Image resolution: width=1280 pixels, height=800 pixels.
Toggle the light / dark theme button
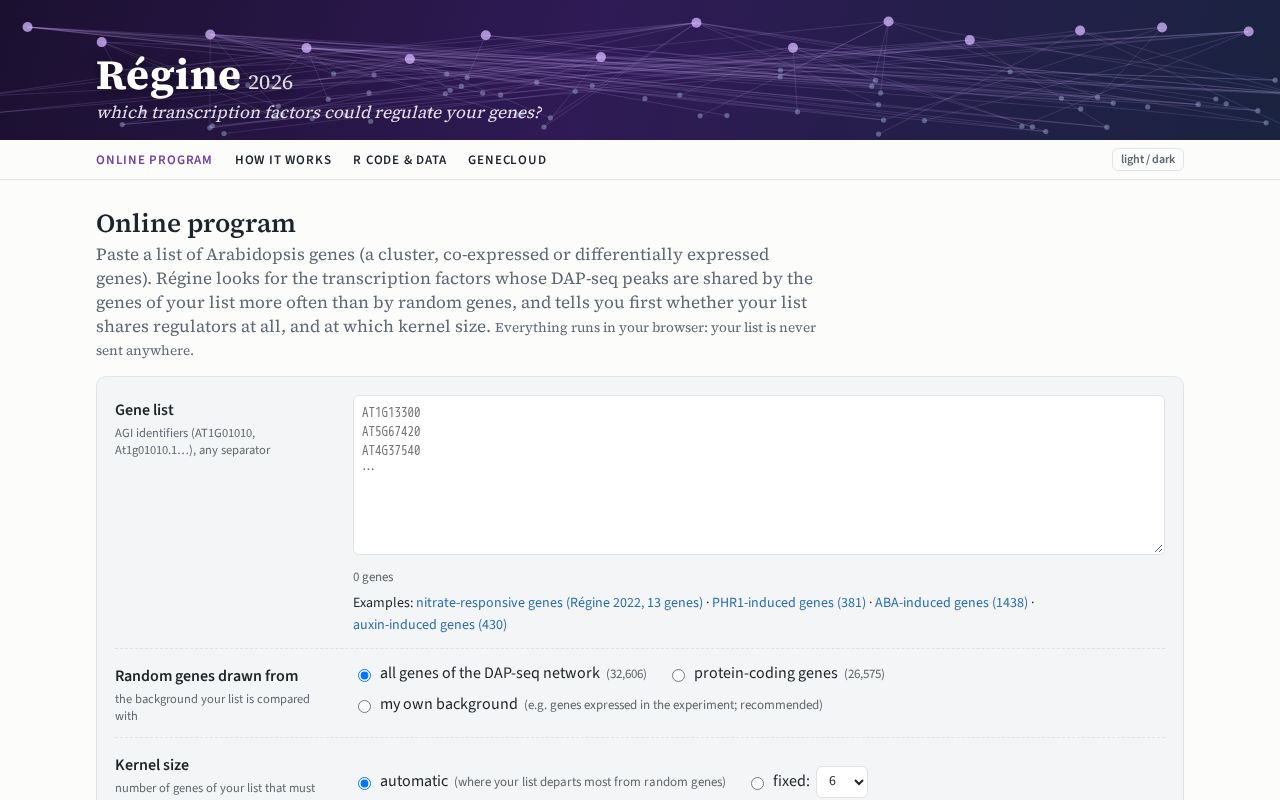click(x=1148, y=159)
